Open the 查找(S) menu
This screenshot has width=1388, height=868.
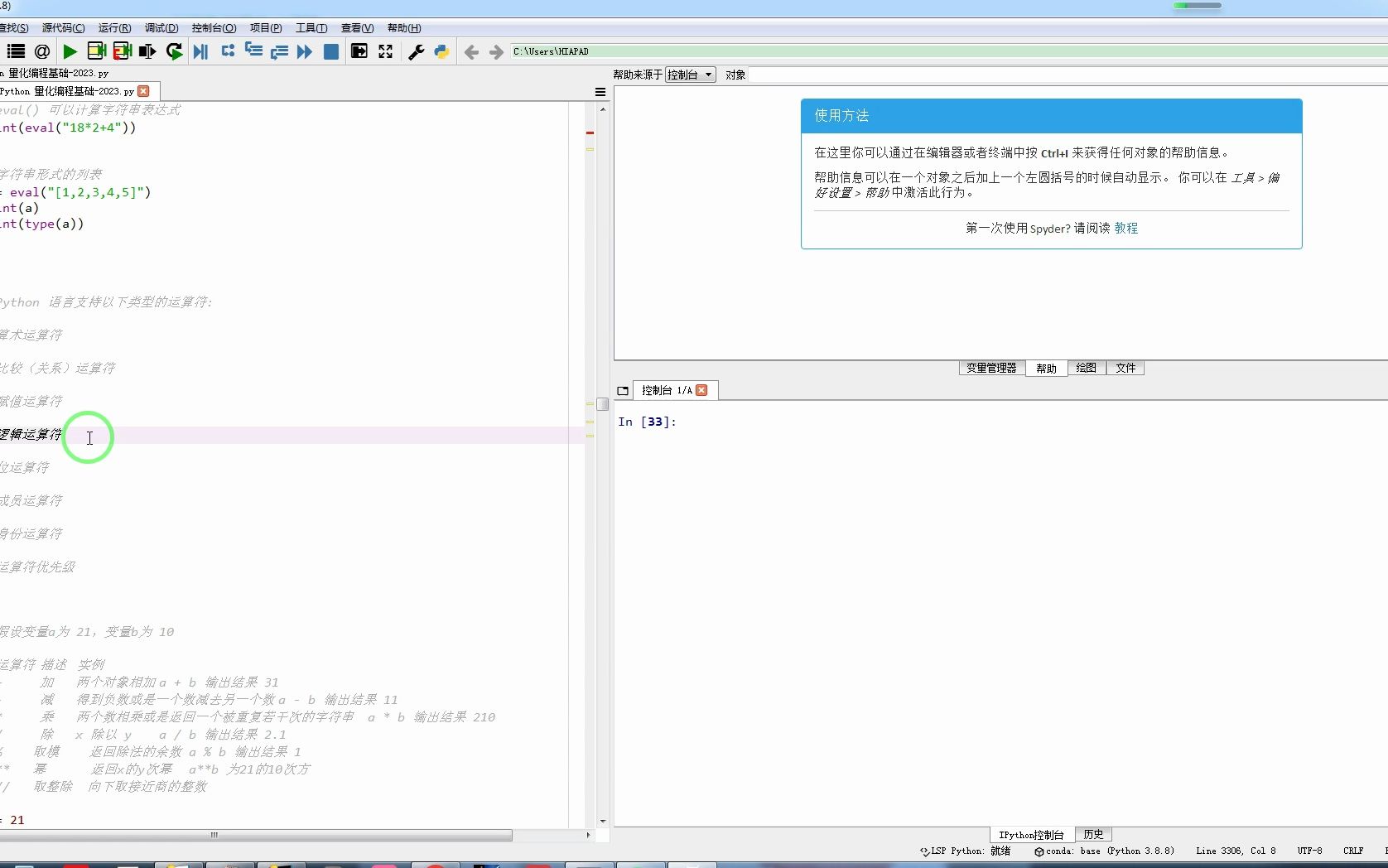pyautogui.click(x=14, y=28)
